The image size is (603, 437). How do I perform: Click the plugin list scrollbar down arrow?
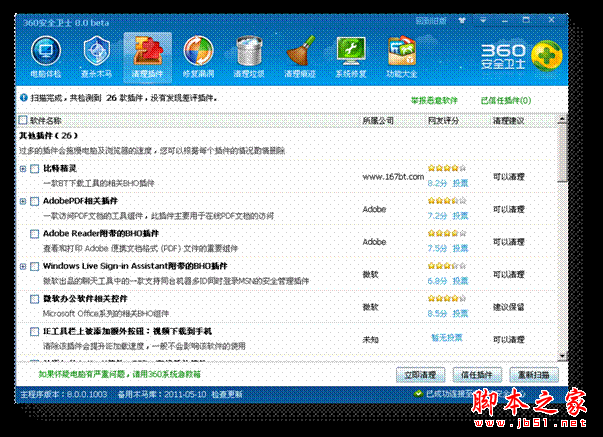[x=562, y=356]
